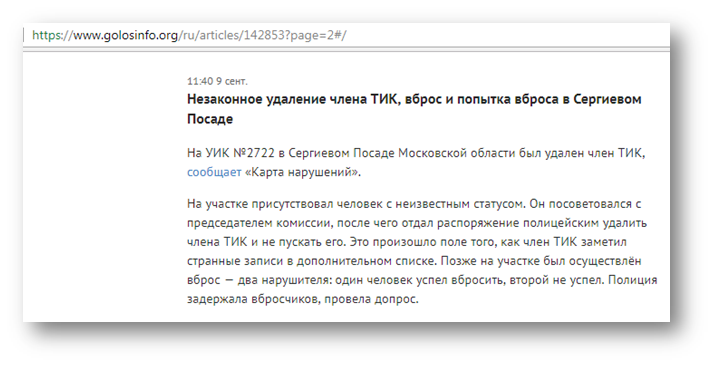The height and width of the screenshot is (365, 713).
Task: Click the paragraph line starting 'На участке присутствовал'
Action: [414, 204]
